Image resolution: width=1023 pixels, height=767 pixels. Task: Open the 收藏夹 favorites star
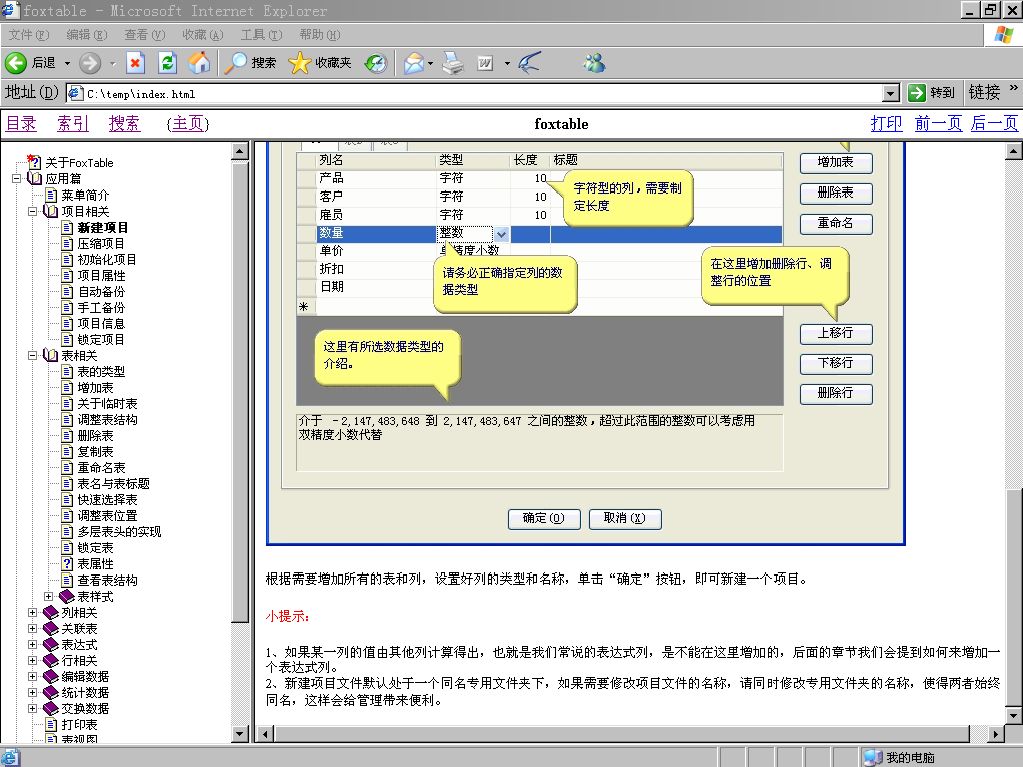click(299, 63)
